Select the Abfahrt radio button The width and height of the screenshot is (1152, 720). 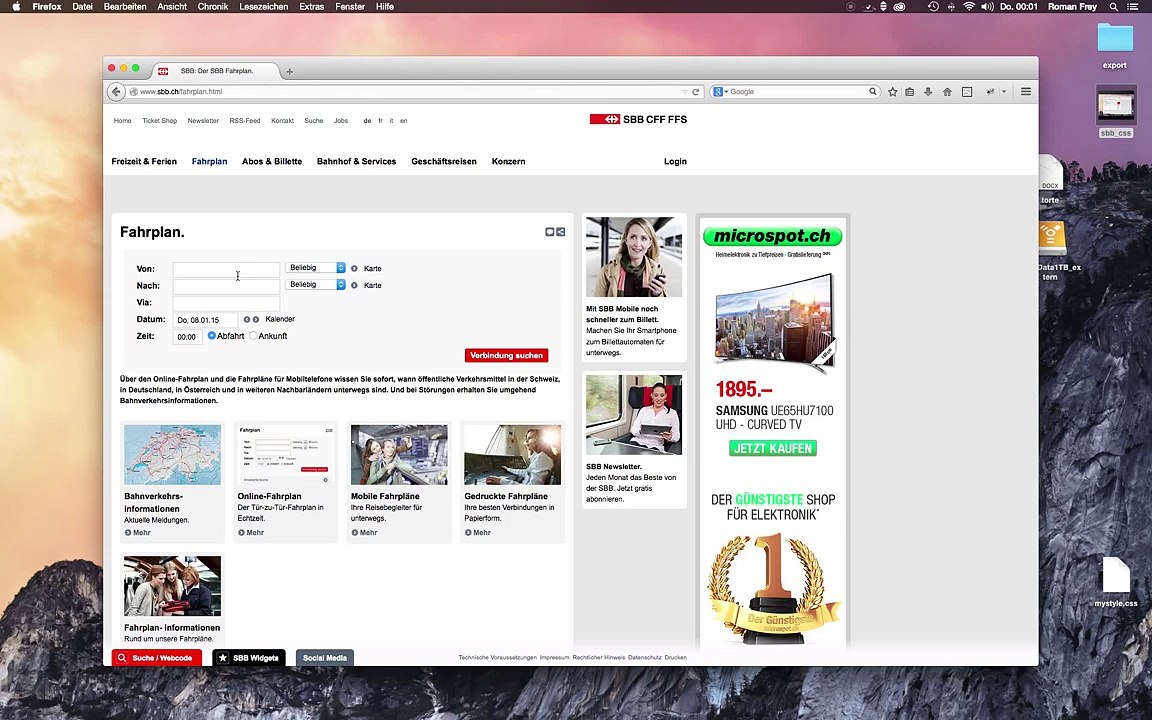pyautogui.click(x=212, y=336)
